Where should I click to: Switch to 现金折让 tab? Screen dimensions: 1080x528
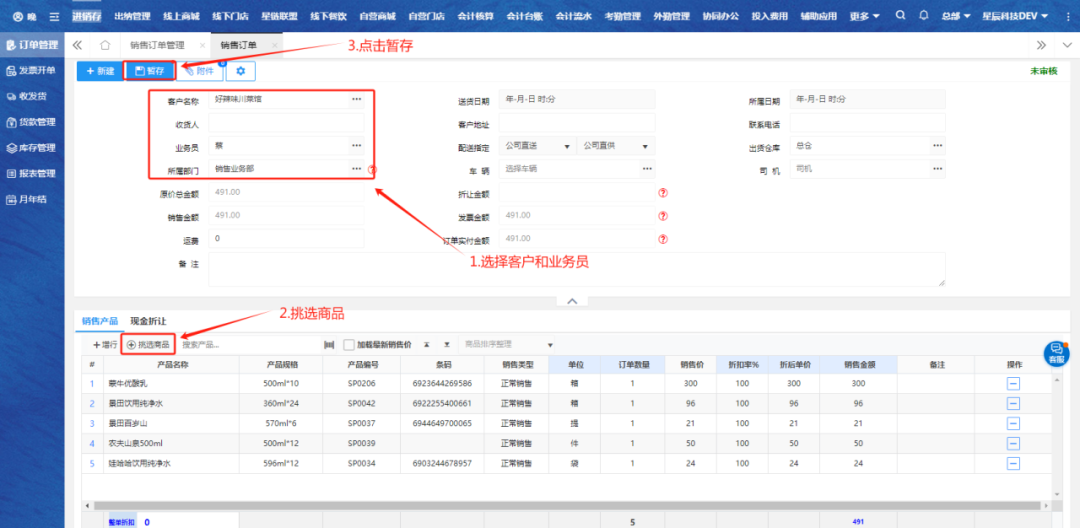point(148,321)
